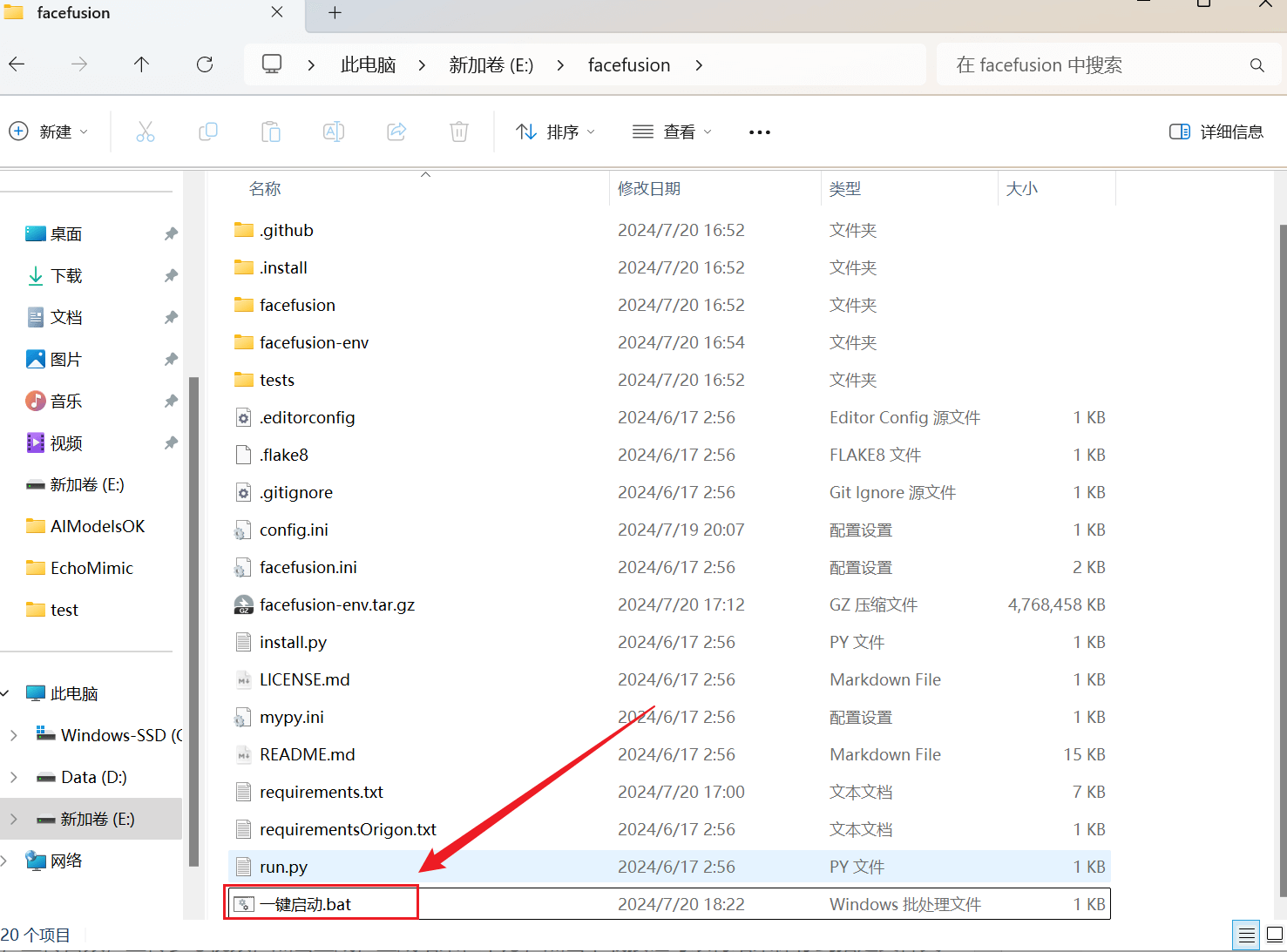Click the Delete trash can icon
The image size is (1287, 952).
459,132
